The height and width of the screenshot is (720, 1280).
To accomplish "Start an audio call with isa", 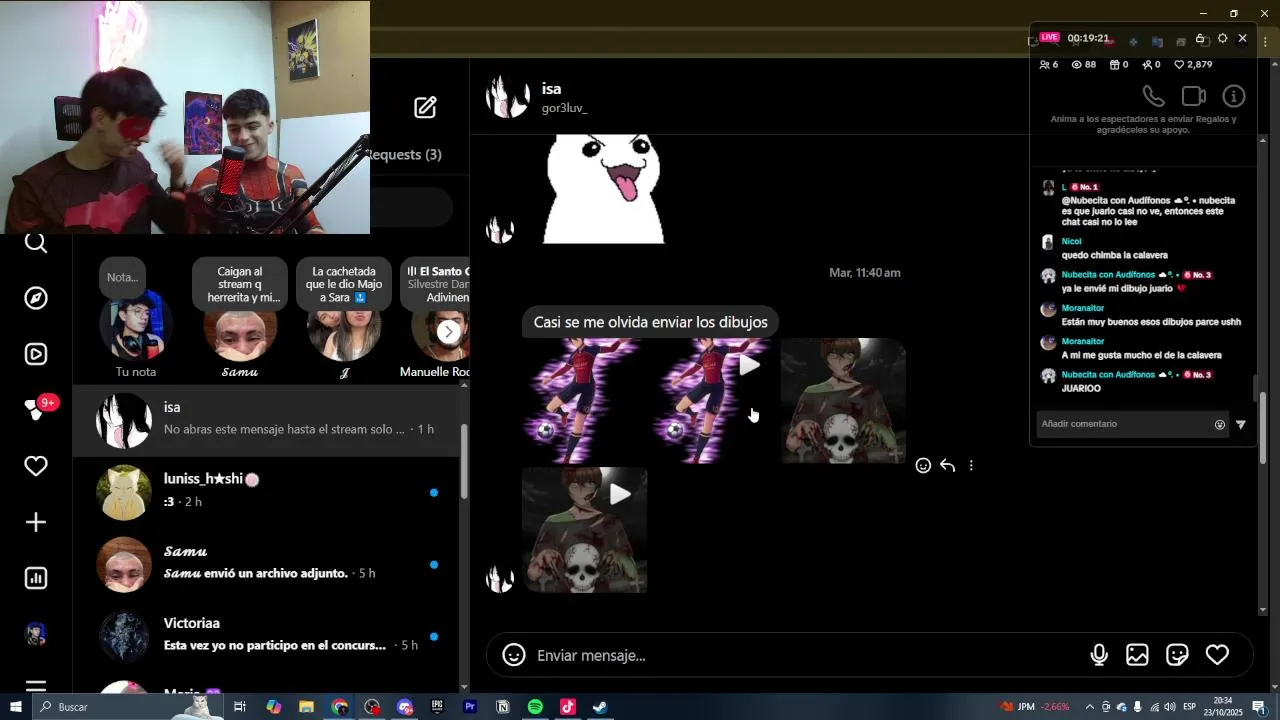I will click(1154, 96).
